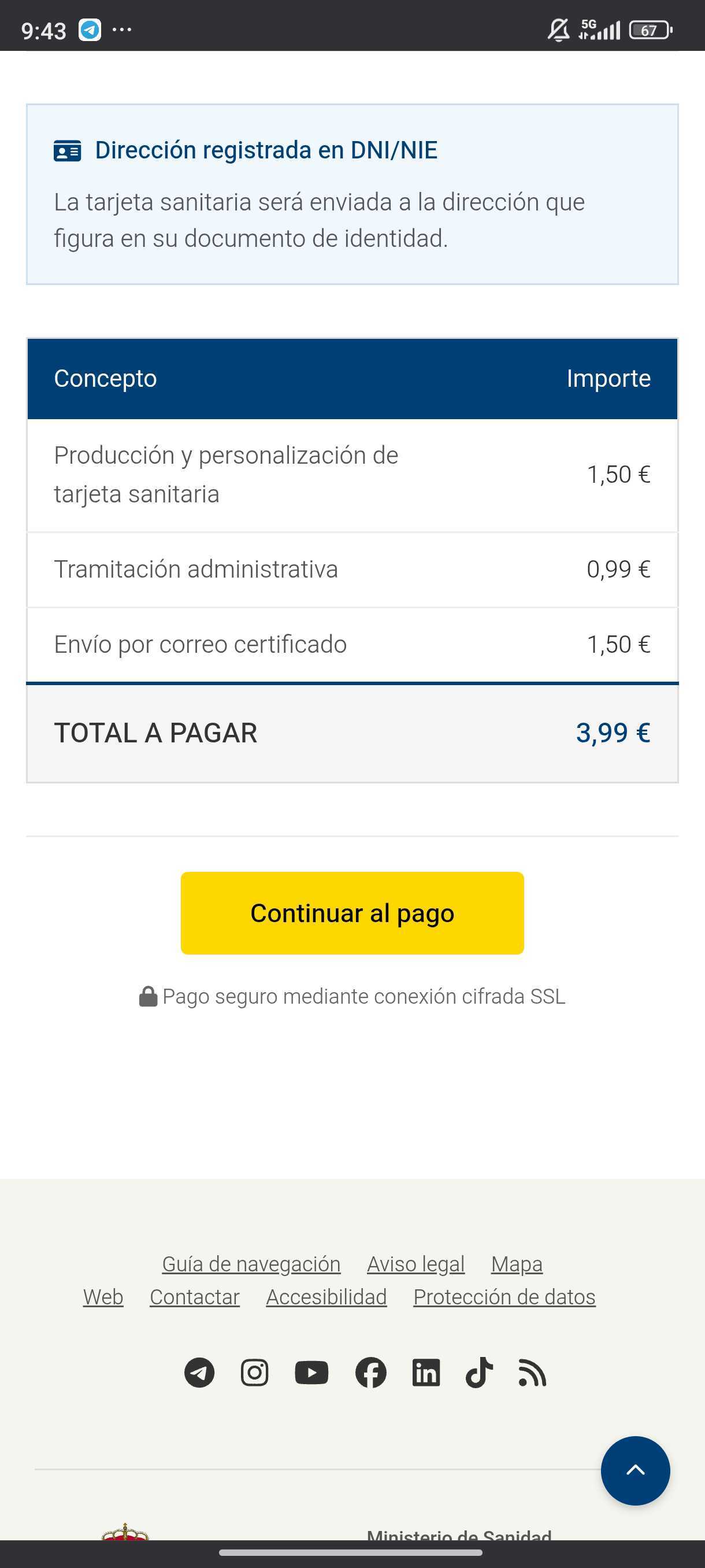The image size is (705, 1568).
Task: Tap the padlock icon beside Pago seguro
Action: pyautogui.click(x=148, y=996)
